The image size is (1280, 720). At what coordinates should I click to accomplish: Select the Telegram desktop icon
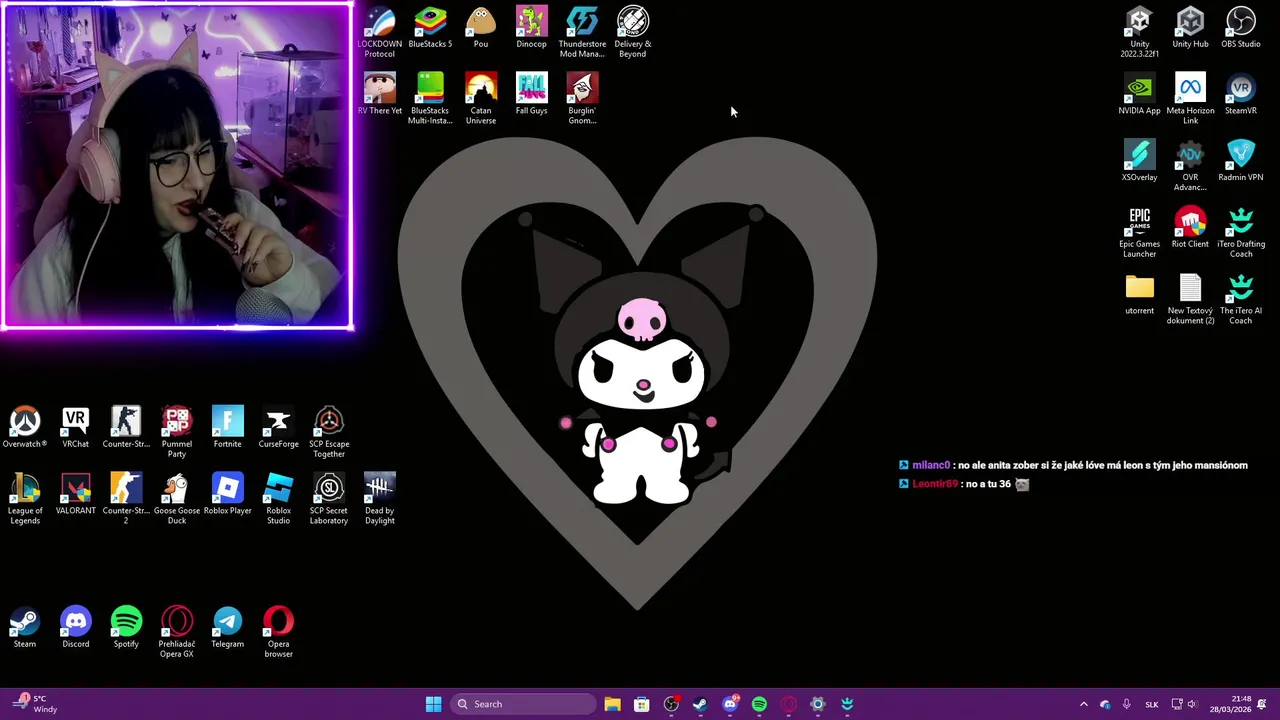(x=227, y=628)
